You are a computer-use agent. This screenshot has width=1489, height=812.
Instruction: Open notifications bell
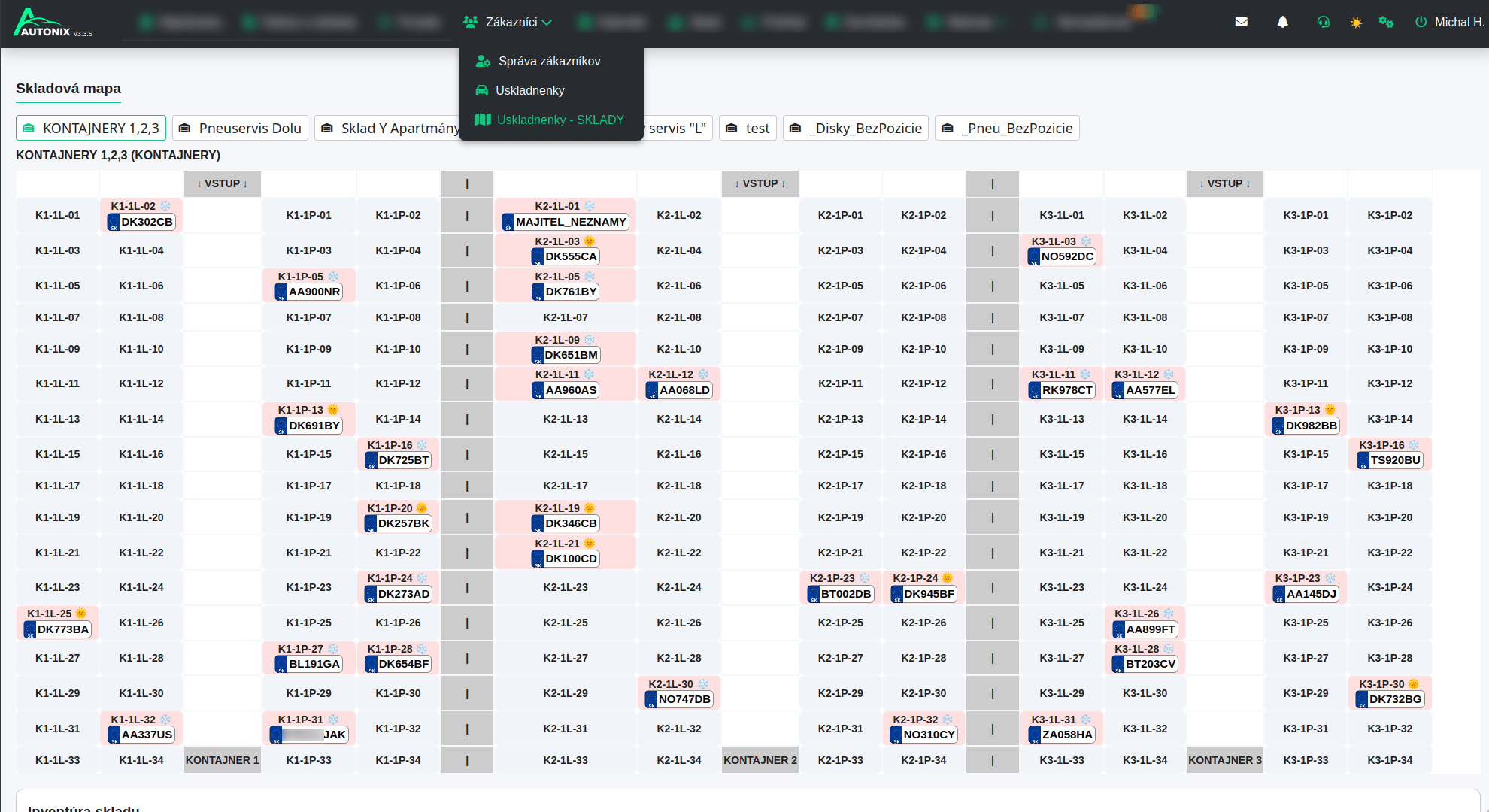(1283, 22)
